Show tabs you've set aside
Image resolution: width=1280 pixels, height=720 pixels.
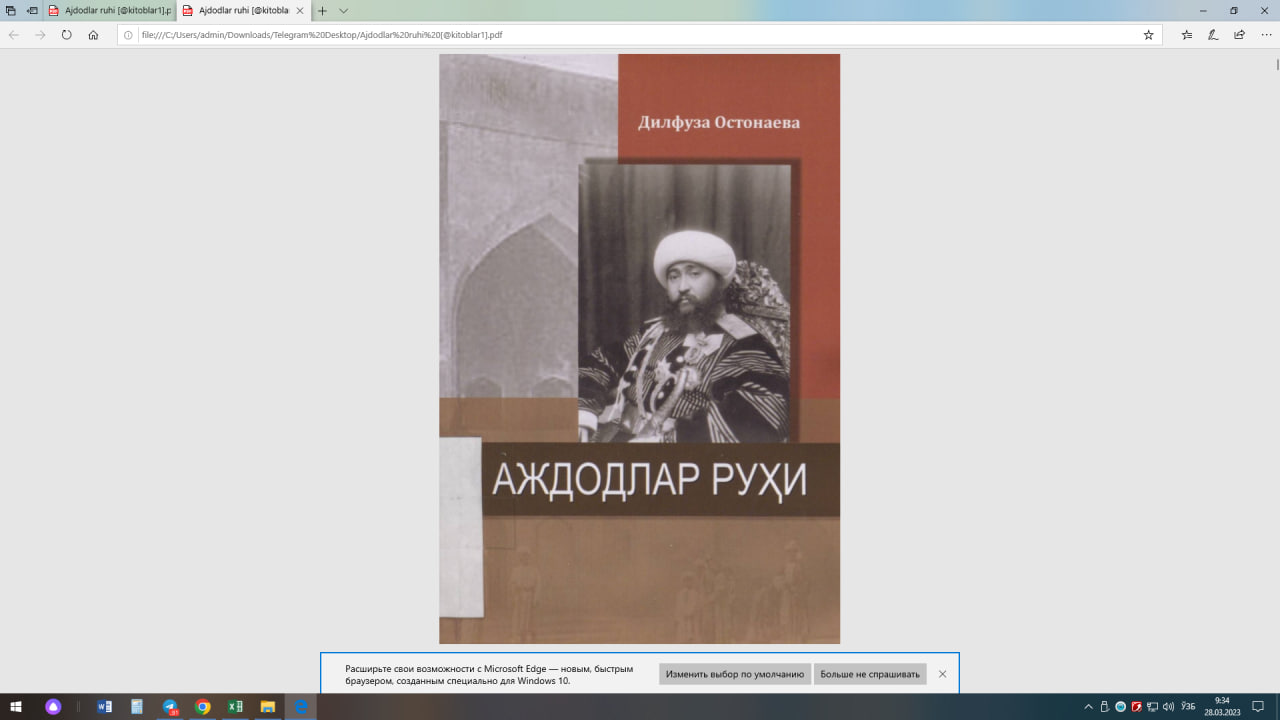pyautogui.click(x=11, y=11)
